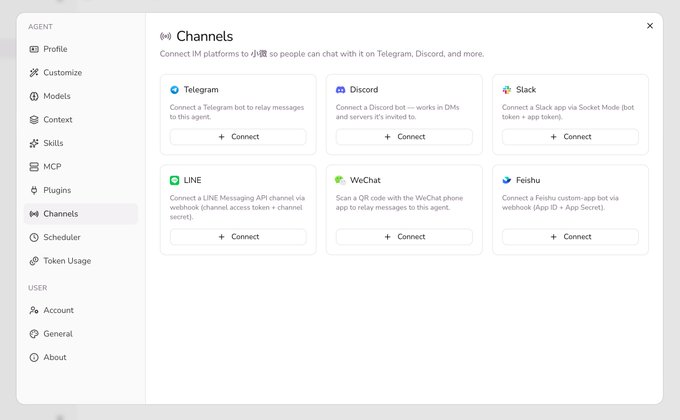This screenshot has height=420, width=680.
Task: Click the Account user icon
Action: pos(34,310)
